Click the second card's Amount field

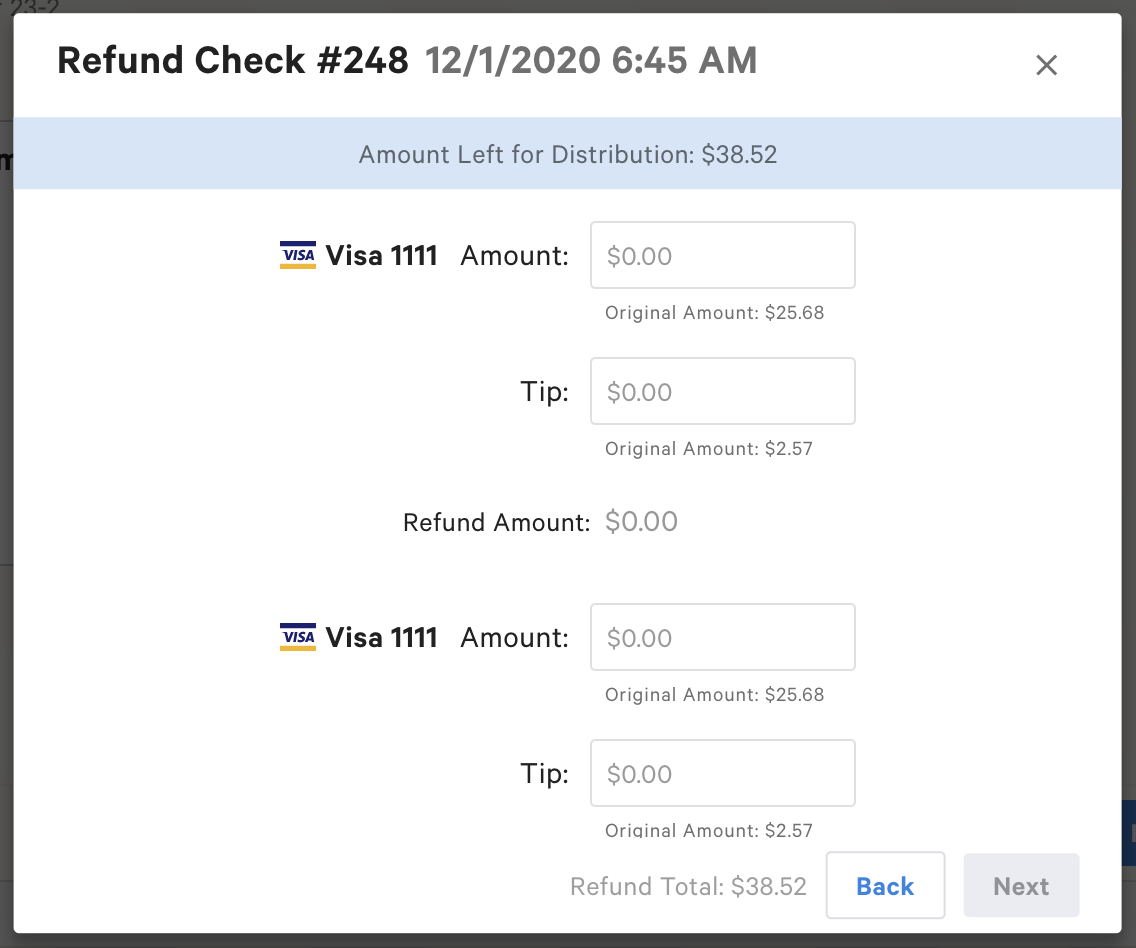pos(722,637)
